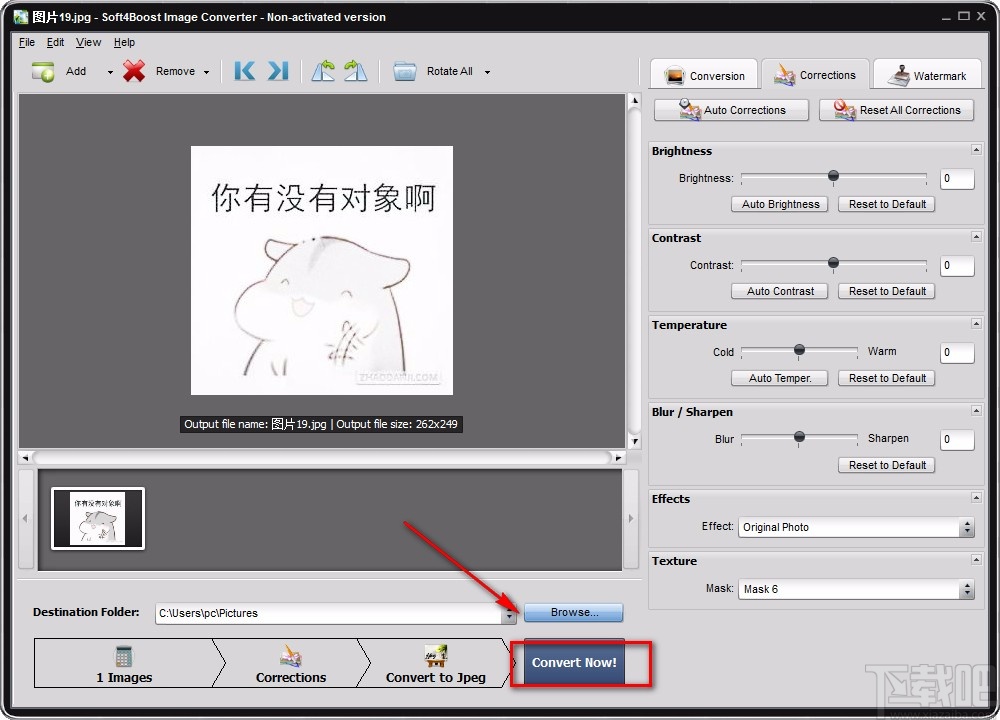Open the Effect dropdown showing Original Photo
1000x720 pixels.
coord(968,527)
